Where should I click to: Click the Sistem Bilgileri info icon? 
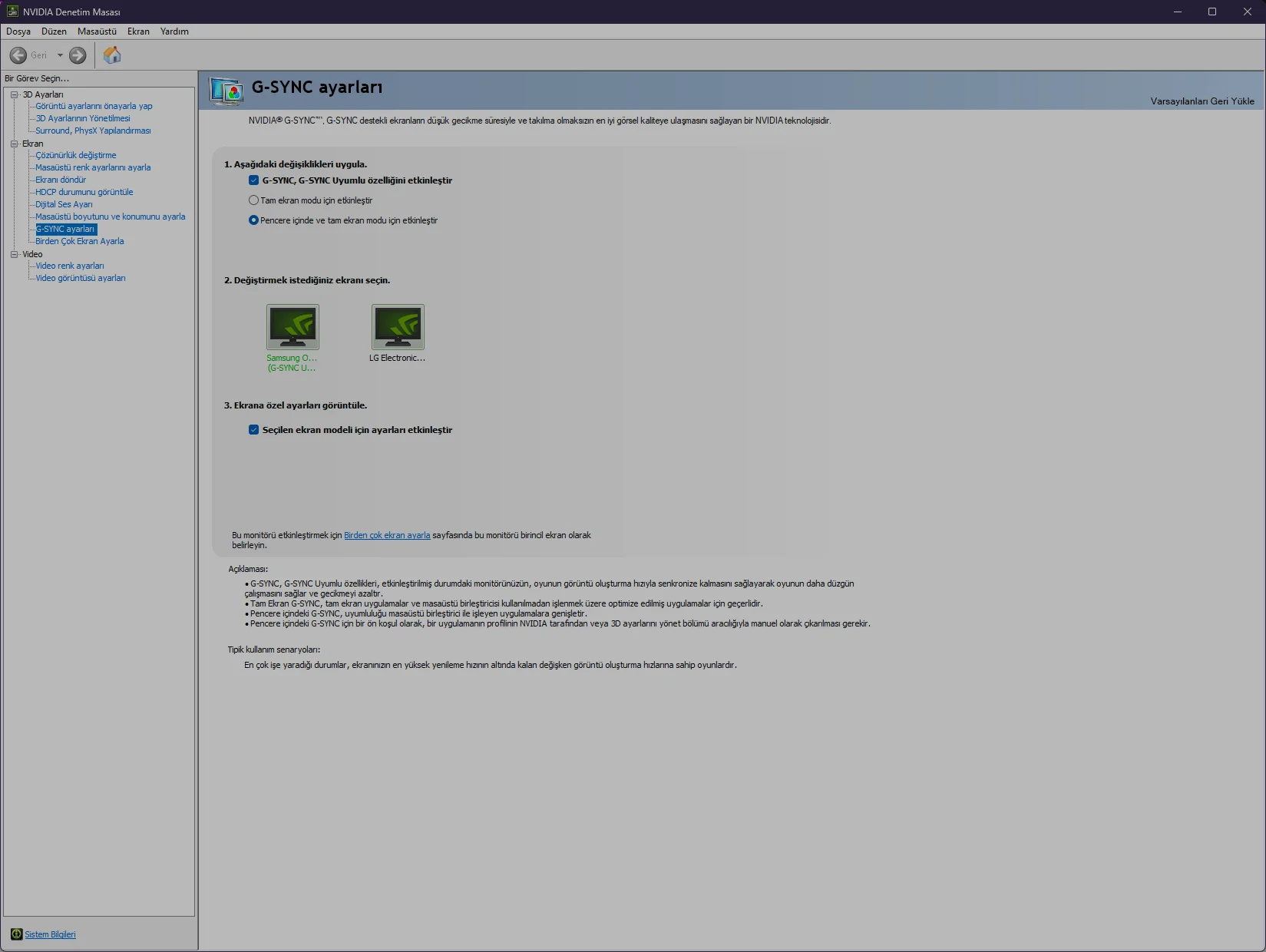[16, 934]
